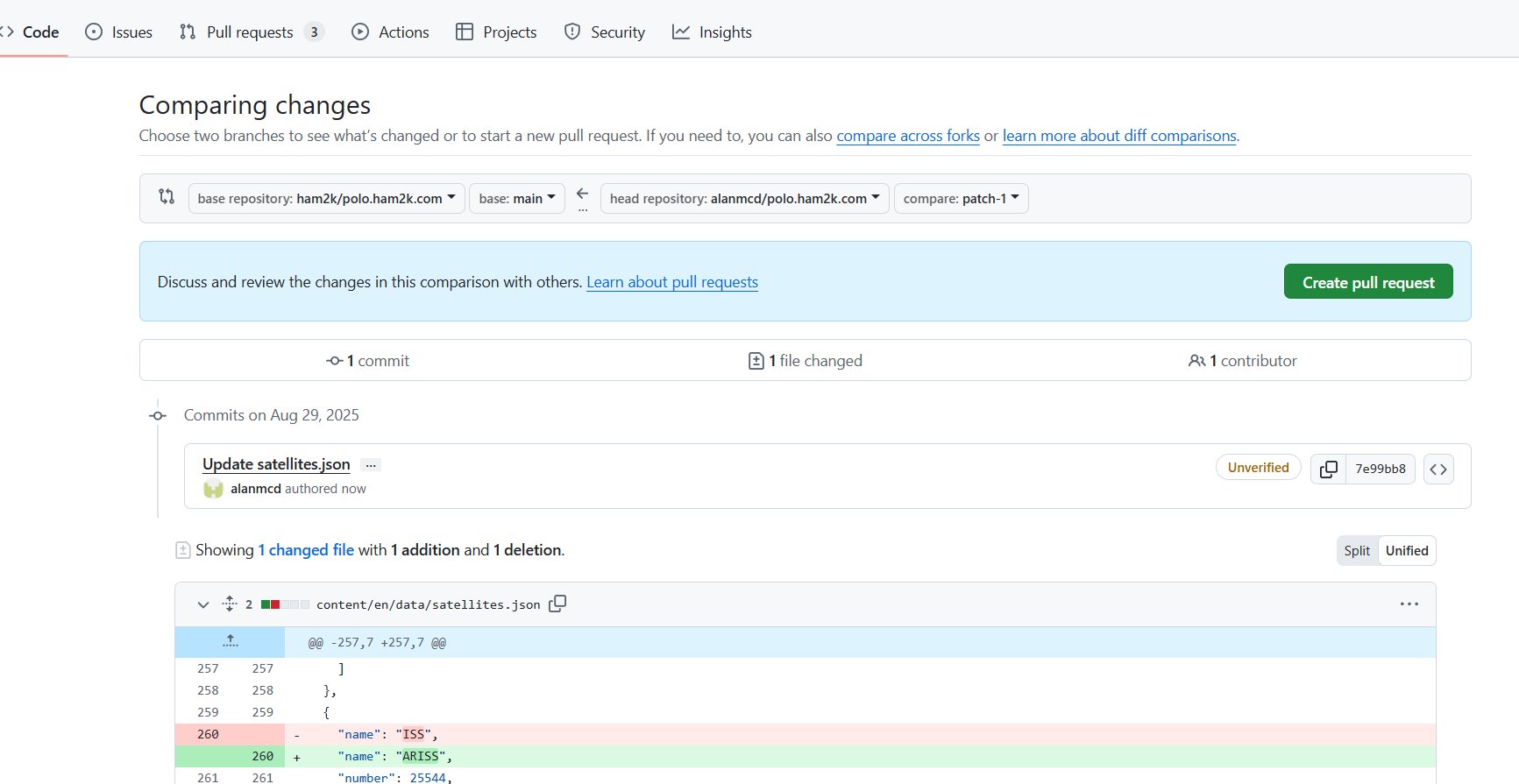Collapse the satellites.json file diff
This screenshot has width=1519, height=784.
pos(203,604)
